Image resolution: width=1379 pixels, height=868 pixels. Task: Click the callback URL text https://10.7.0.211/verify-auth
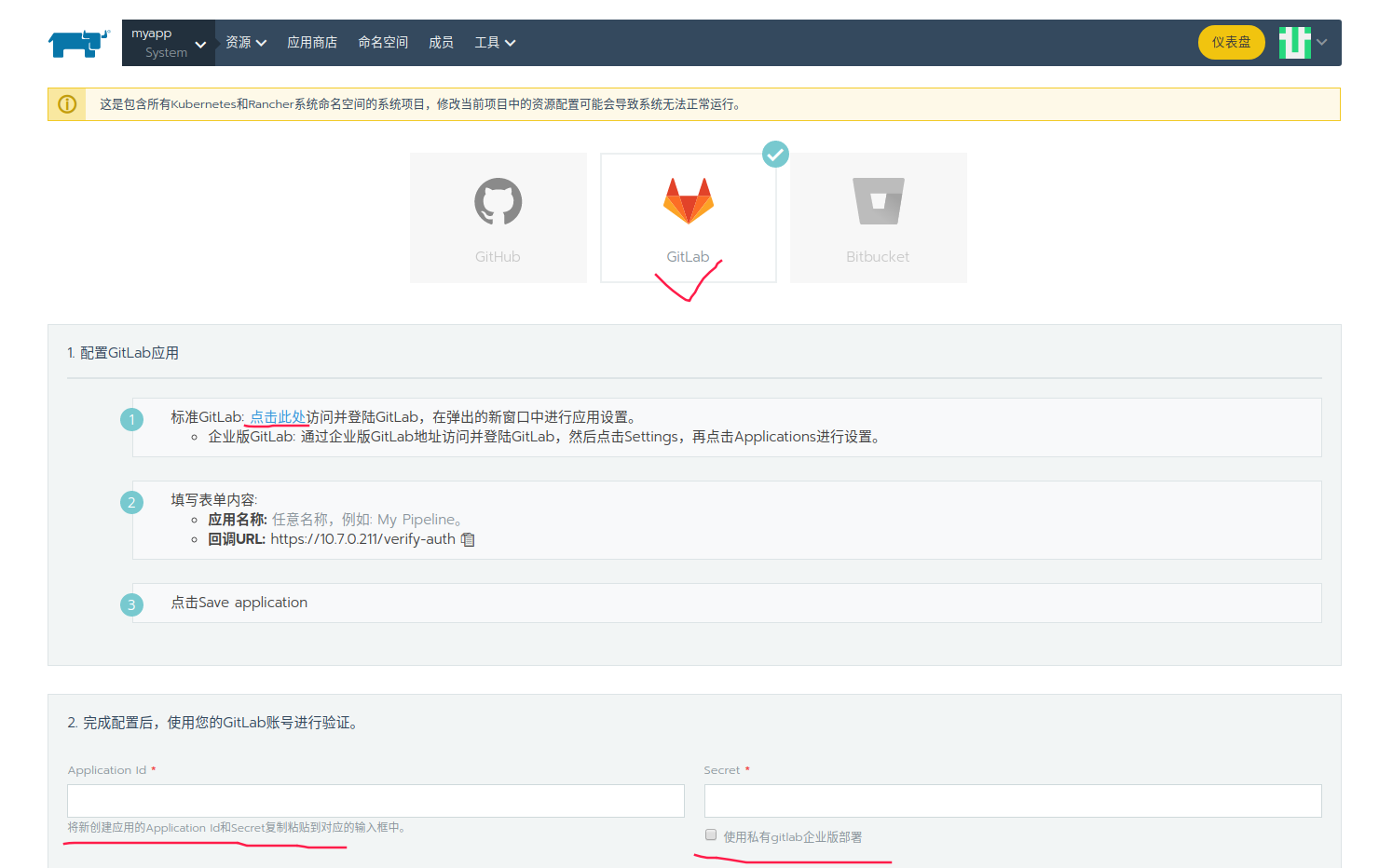click(362, 539)
